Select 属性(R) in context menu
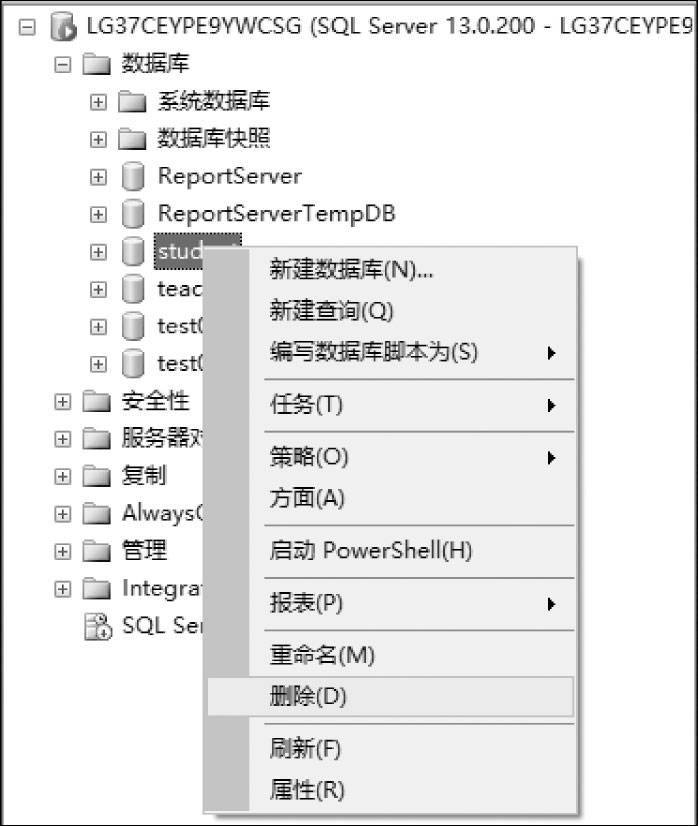698x826 pixels. click(416, 789)
